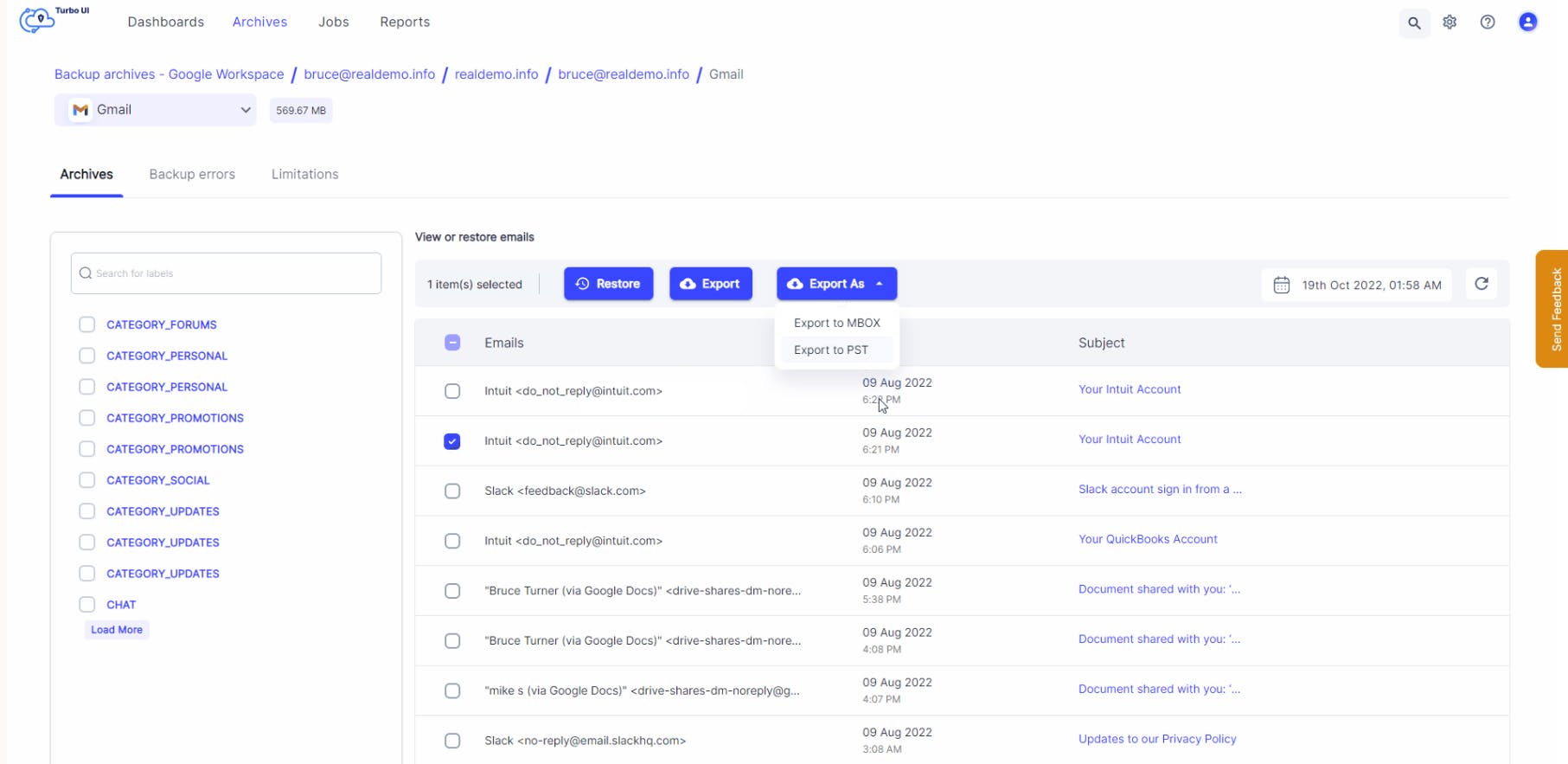The height and width of the screenshot is (764, 1568).
Task: Open Your QuickBooks Account subject link
Action: tap(1148, 539)
